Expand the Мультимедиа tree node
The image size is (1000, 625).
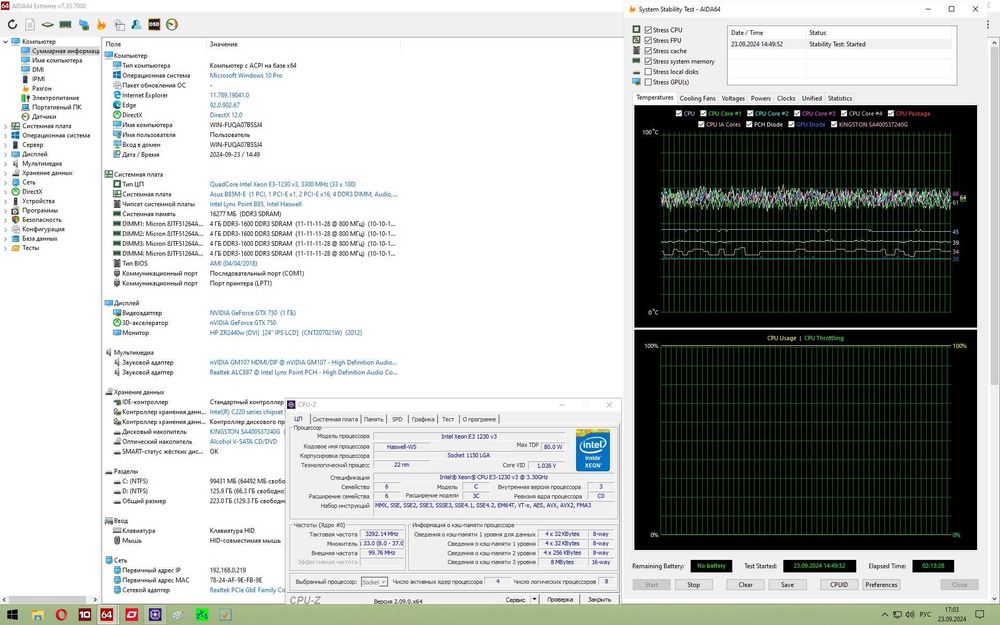pyautogui.click(x=6, y=163)
